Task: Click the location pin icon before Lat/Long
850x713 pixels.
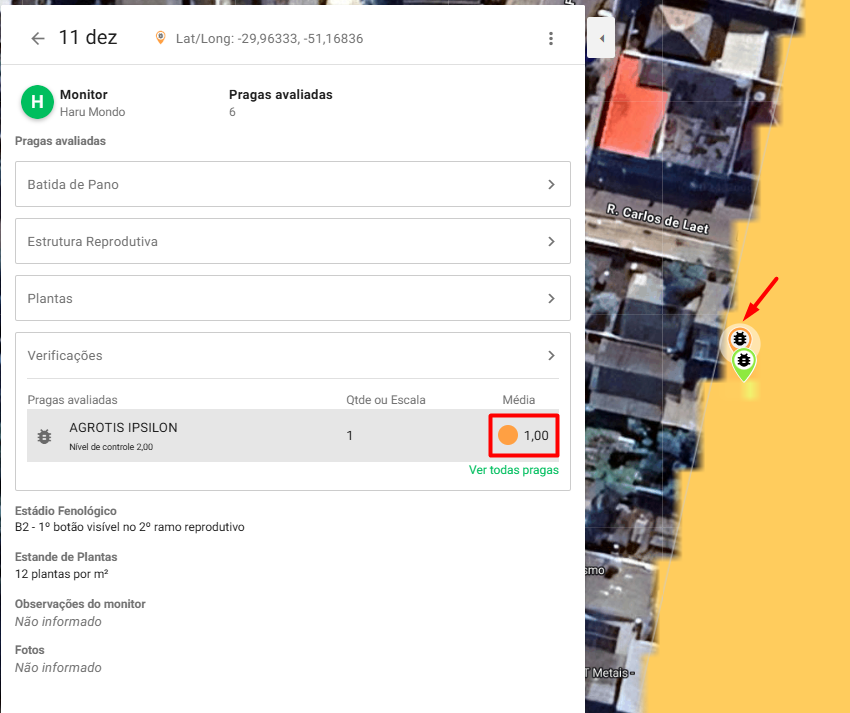Action: coord(160,39)
